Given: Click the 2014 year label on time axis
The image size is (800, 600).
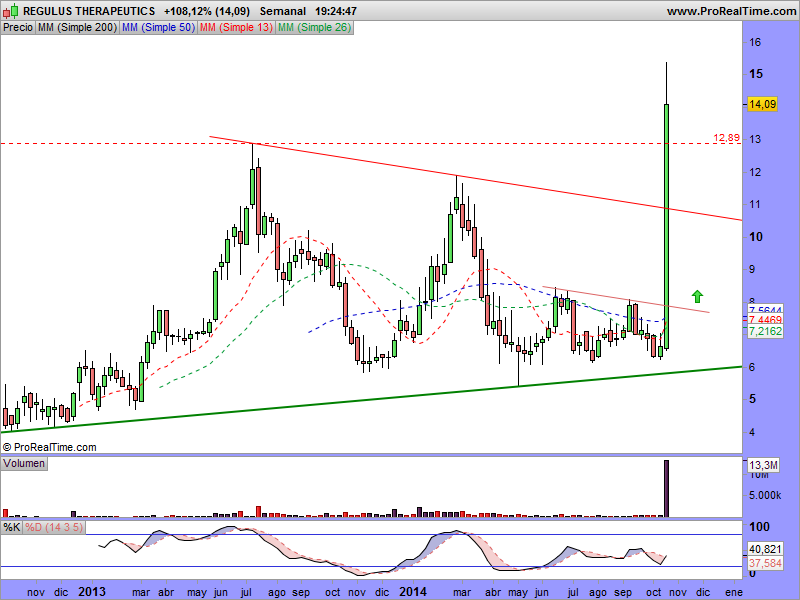Looking at the screenshot, I should (413, 592).
